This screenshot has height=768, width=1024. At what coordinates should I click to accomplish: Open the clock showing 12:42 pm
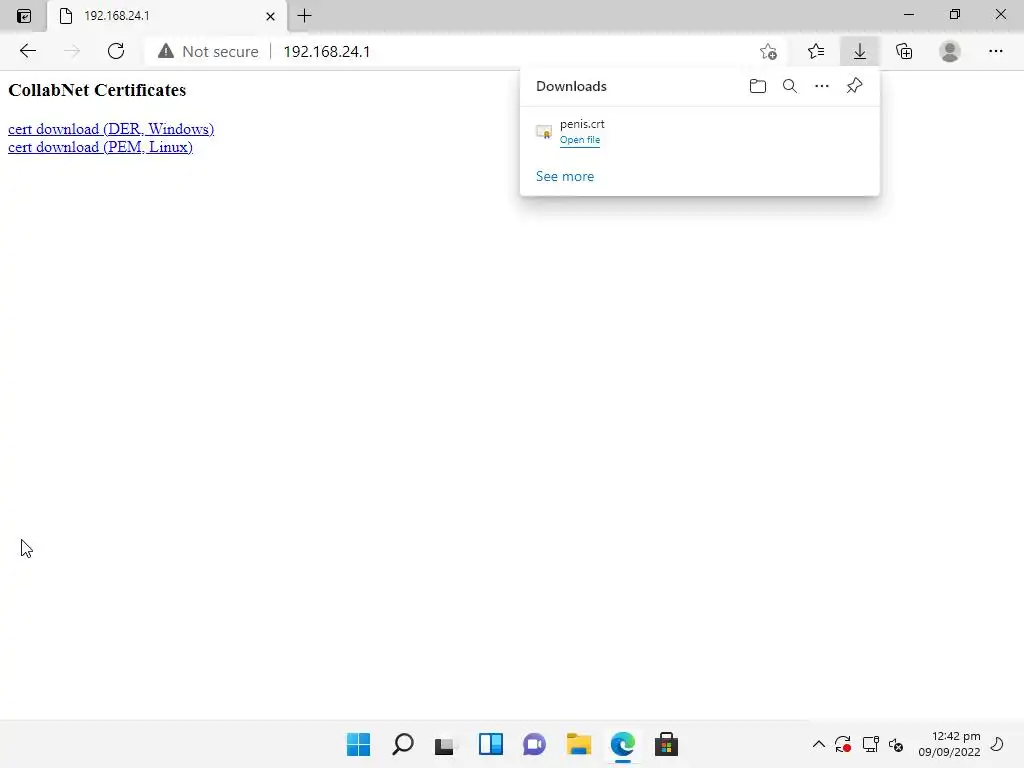click(949, 744)
